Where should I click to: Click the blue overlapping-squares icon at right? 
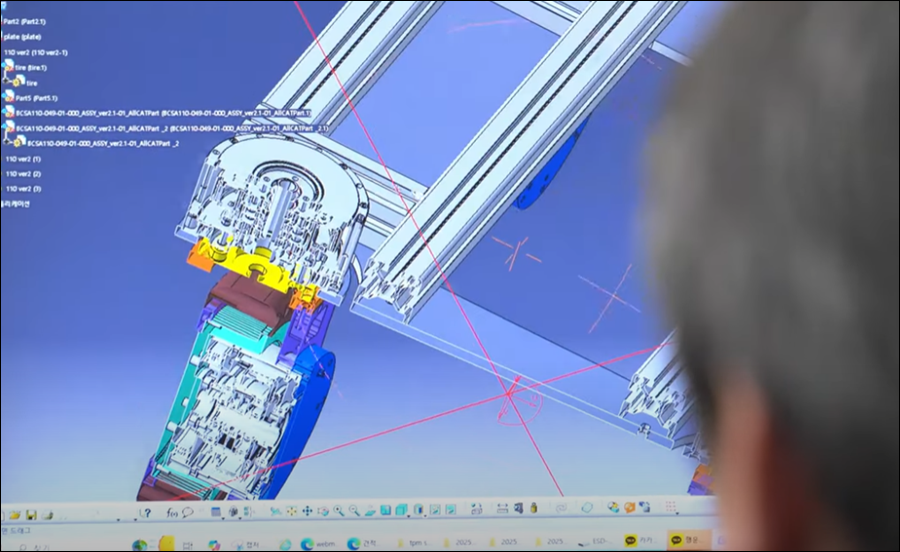(645, 507)
